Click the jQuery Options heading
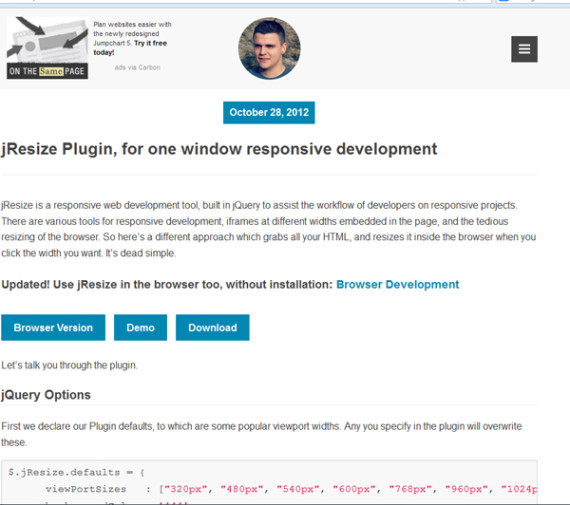 coord(46,395)
